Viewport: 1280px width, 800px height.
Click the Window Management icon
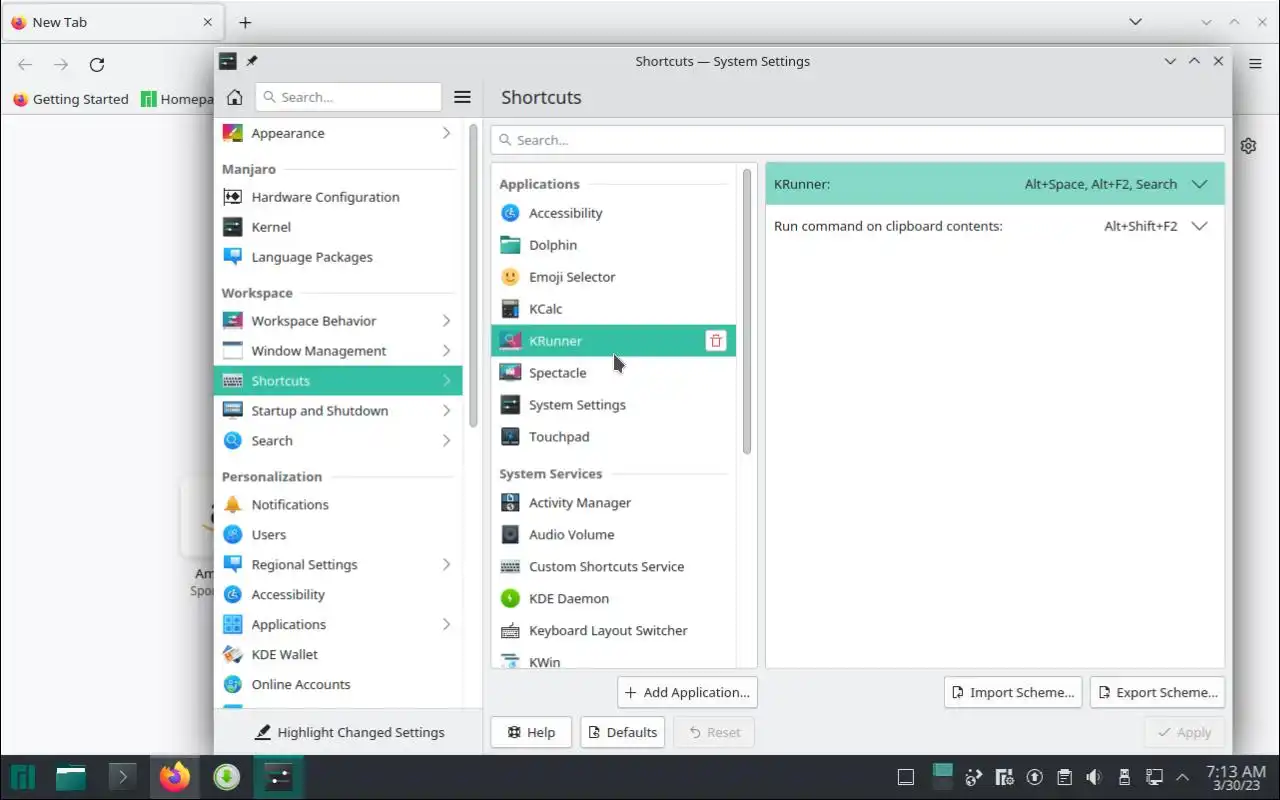point(233,351)
